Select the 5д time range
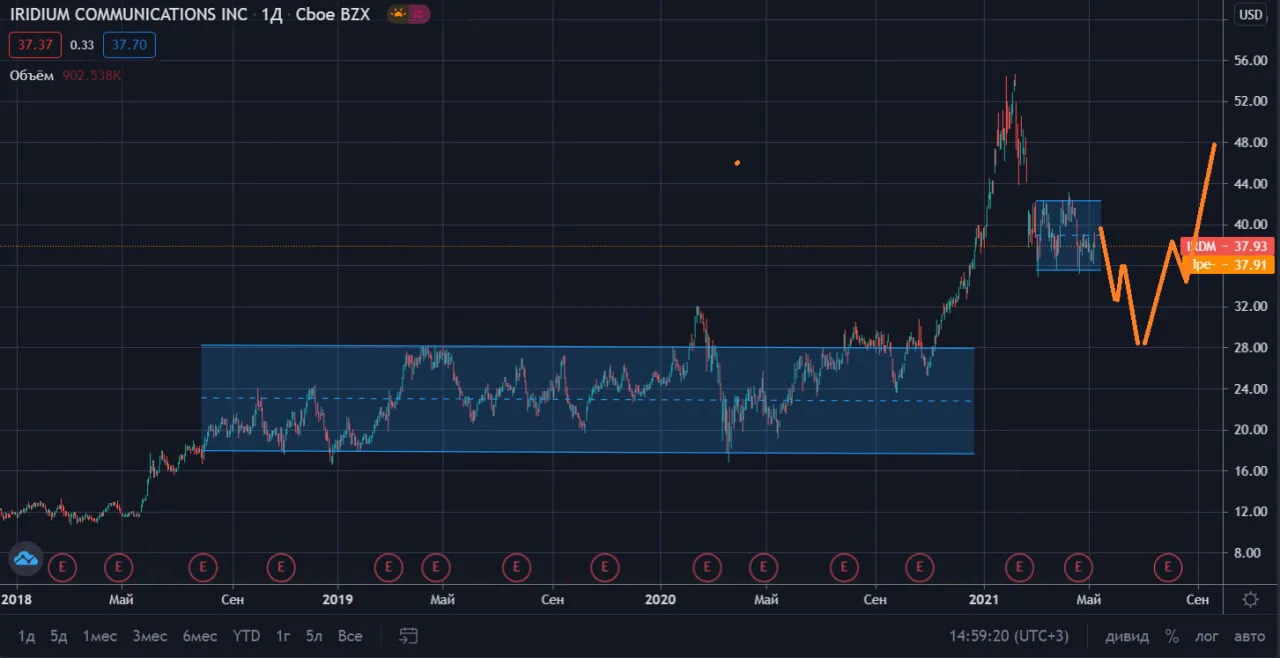 point(59,636)
